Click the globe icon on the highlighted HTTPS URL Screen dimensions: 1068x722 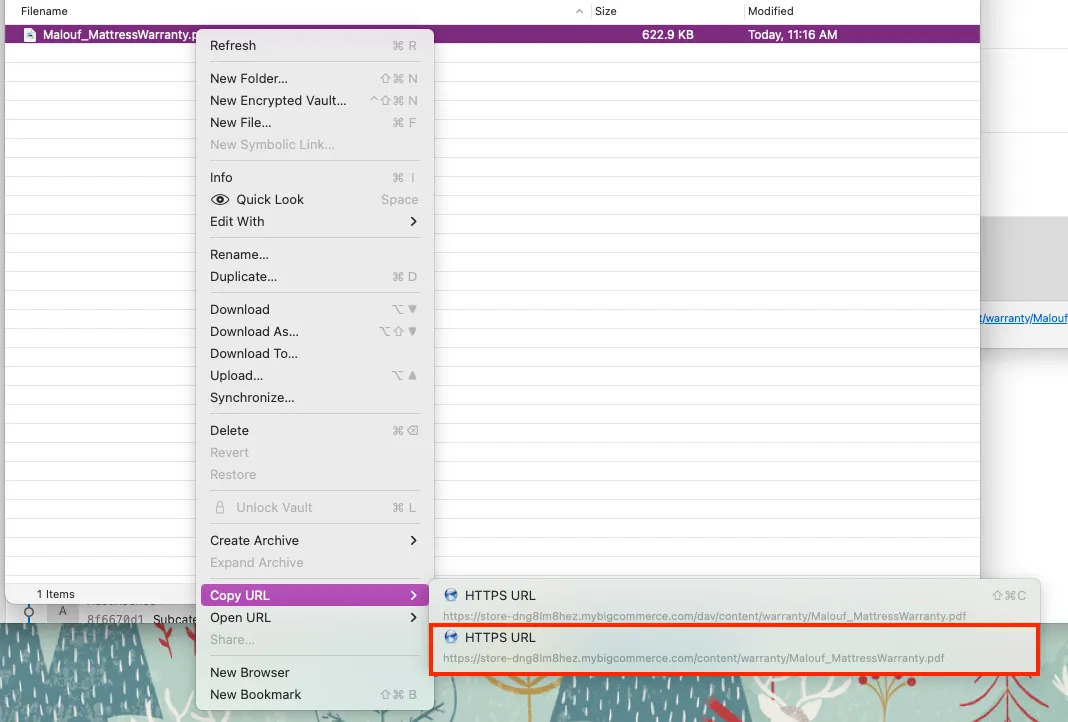point(451,637)
